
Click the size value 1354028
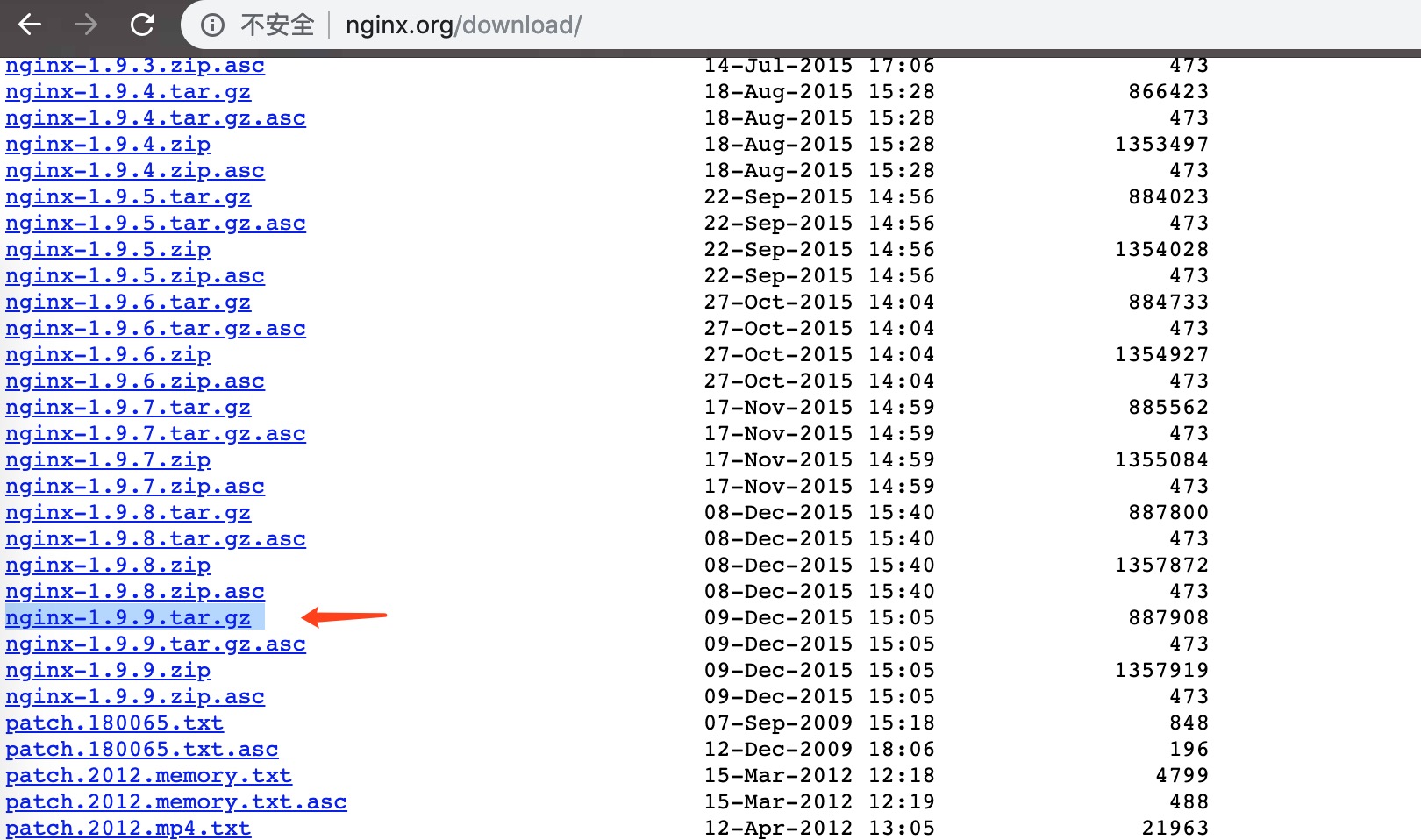point(1161,250)
